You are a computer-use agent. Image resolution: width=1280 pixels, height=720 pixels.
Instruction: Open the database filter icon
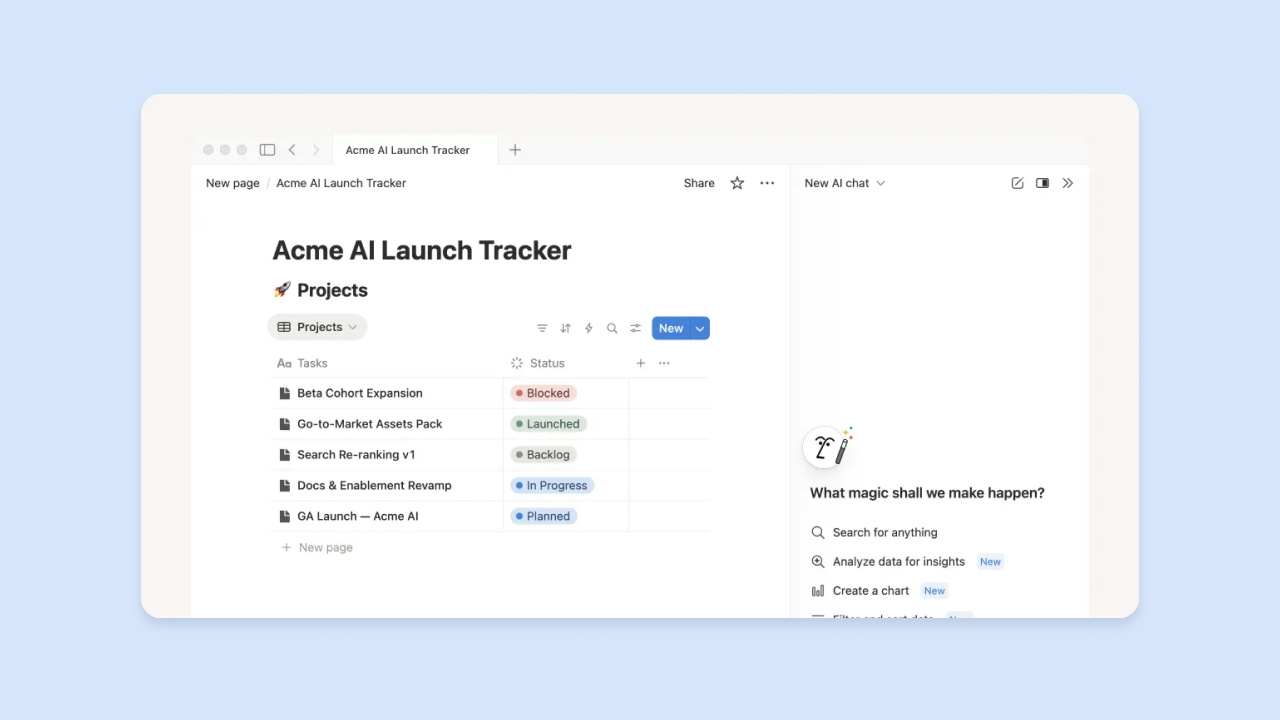pyautogui.click(x=542, y=328)
